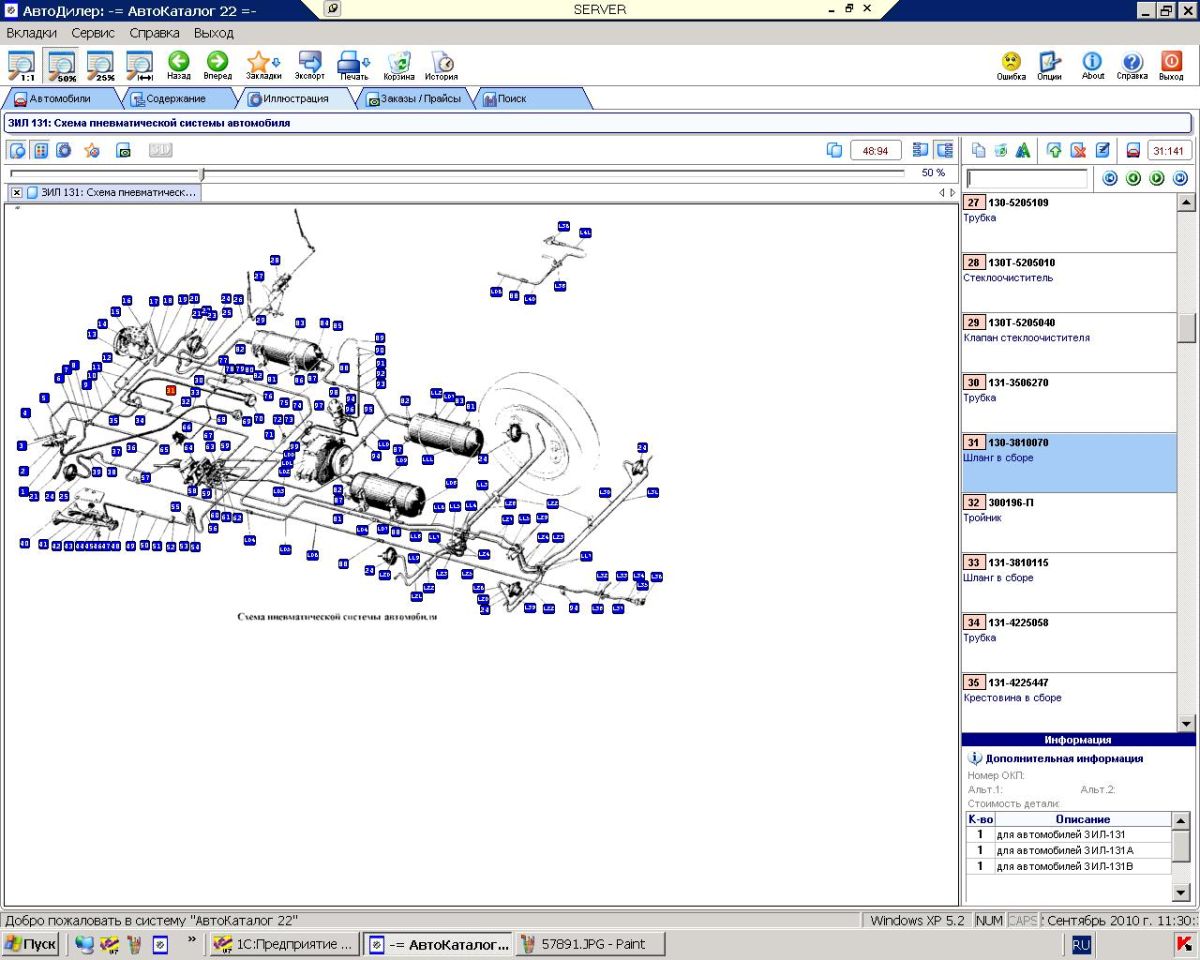Screen dimensions: 1200x960
Task: Toggle the 50% zoom button
Action: pyautogui.click(x=62, y=65)
